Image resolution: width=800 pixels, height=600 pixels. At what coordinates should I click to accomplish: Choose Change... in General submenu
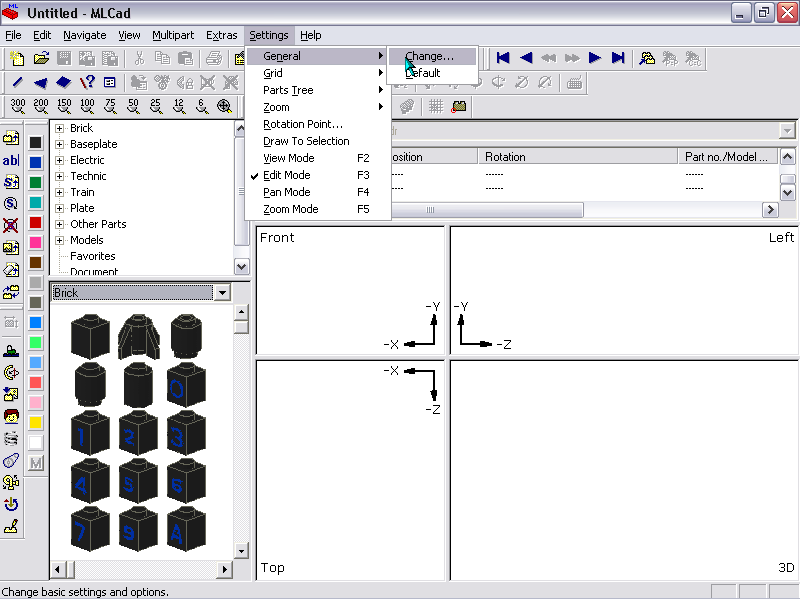click(x=433, y=56)
